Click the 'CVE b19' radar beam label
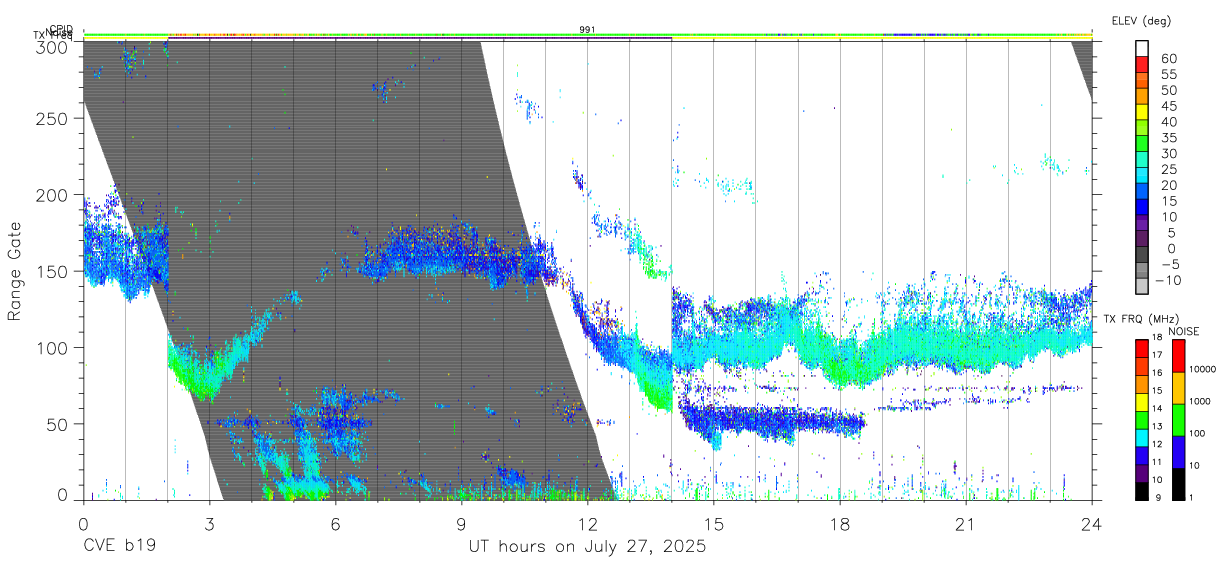This screenshot has height=567, width=1228. [x=118, y=547]
